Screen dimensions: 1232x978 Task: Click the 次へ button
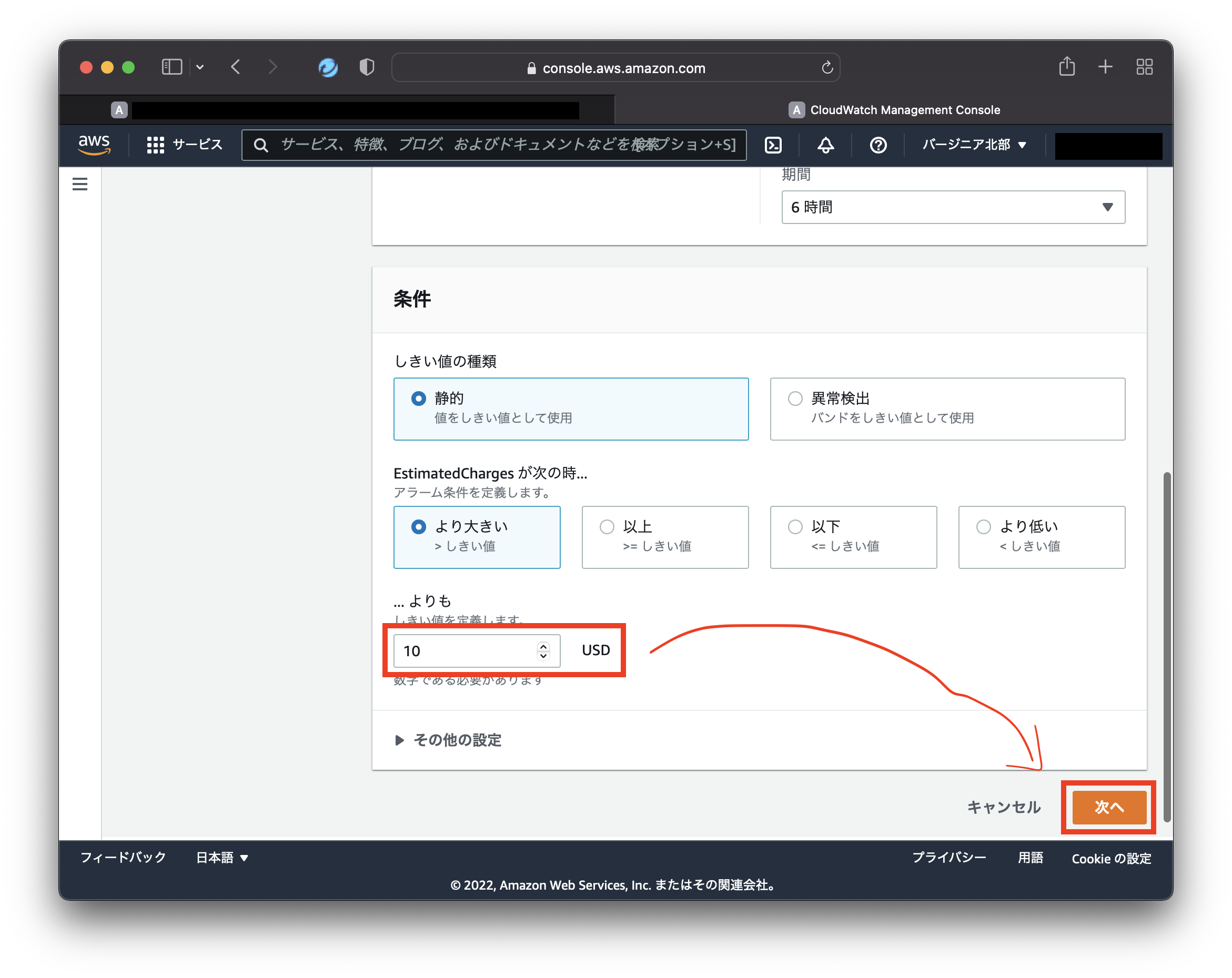1108,807
